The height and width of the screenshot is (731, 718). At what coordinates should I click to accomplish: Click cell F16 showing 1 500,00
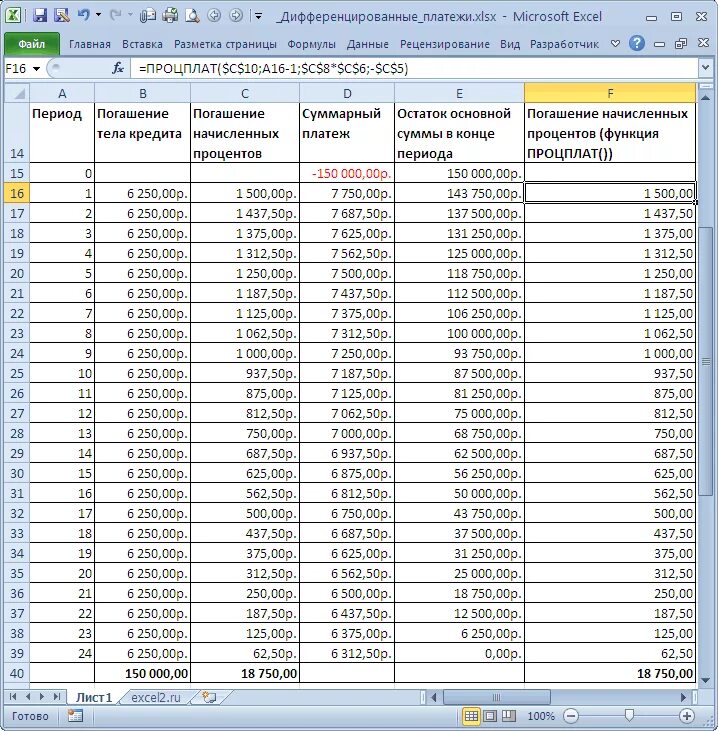pyautogui.click(x=610, y=193)
